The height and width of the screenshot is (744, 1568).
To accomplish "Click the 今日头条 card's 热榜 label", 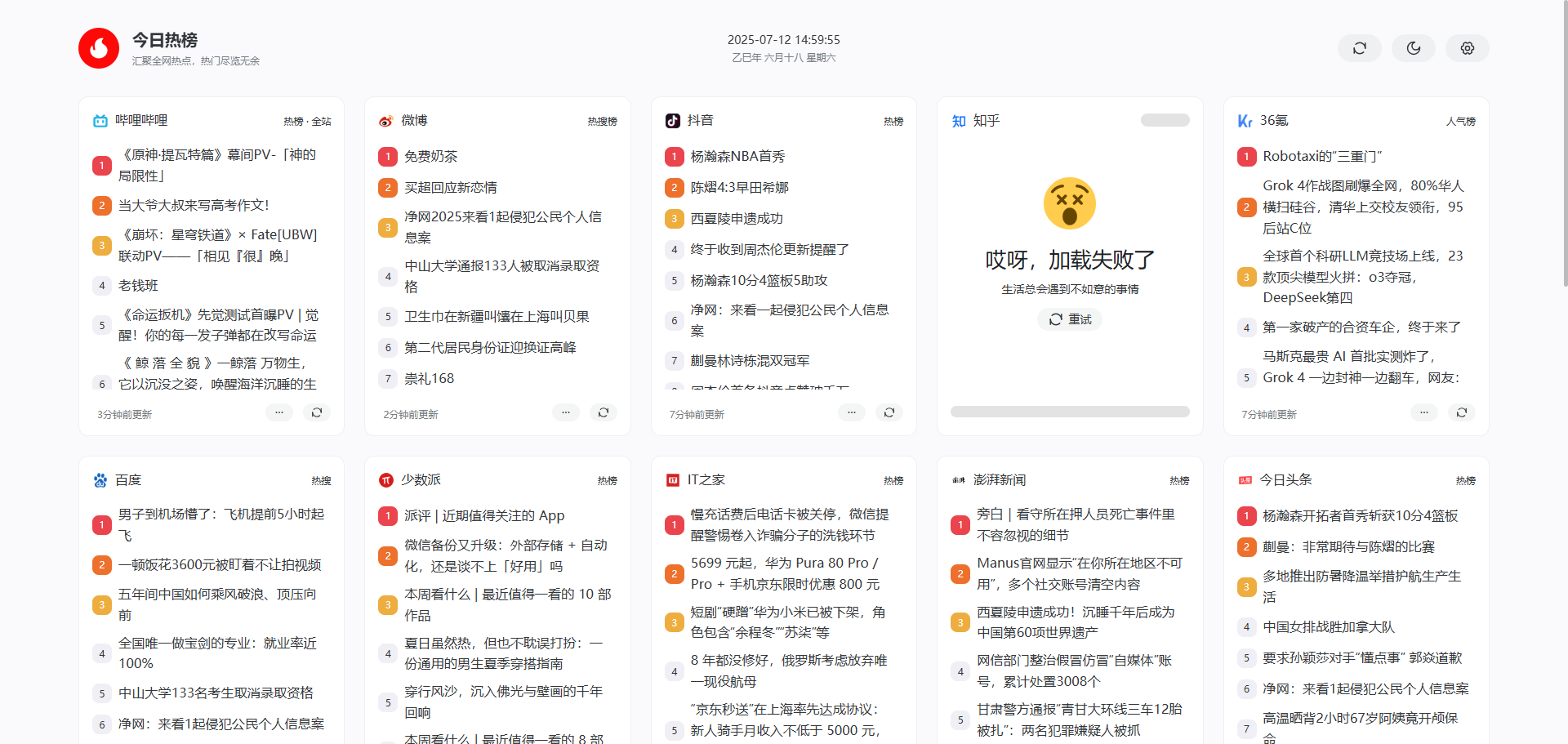I will pos(1466,480).
